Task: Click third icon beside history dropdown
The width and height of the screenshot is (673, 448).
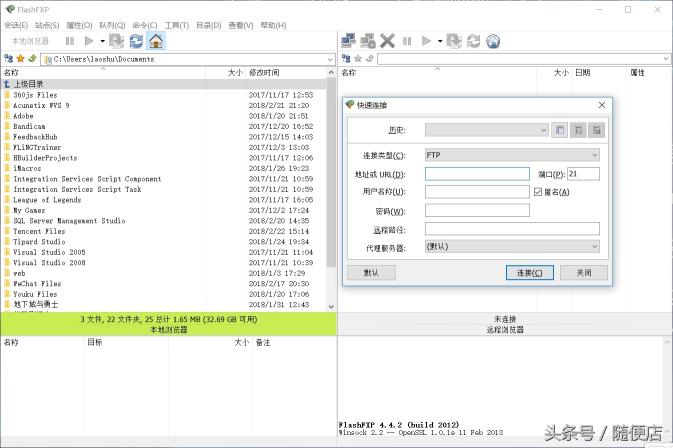Action: tap(597, 130)
